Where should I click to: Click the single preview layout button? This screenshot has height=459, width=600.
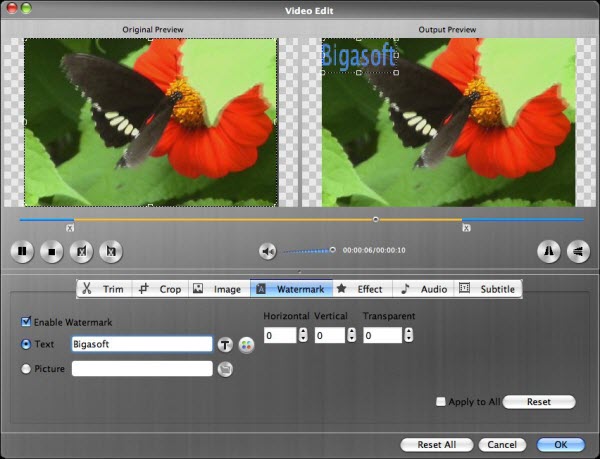(x=578, y=251)
